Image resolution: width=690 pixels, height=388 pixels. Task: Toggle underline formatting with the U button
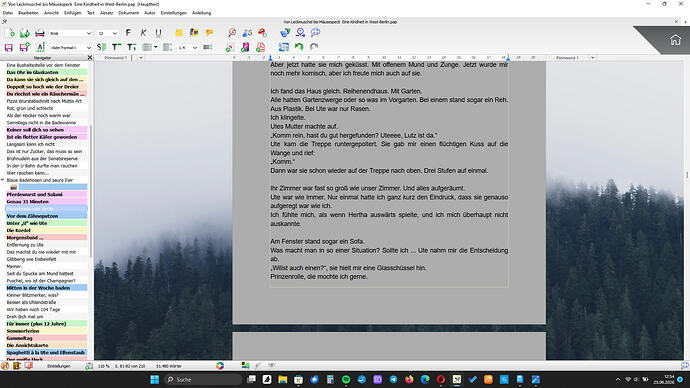[x=158, y=33]
